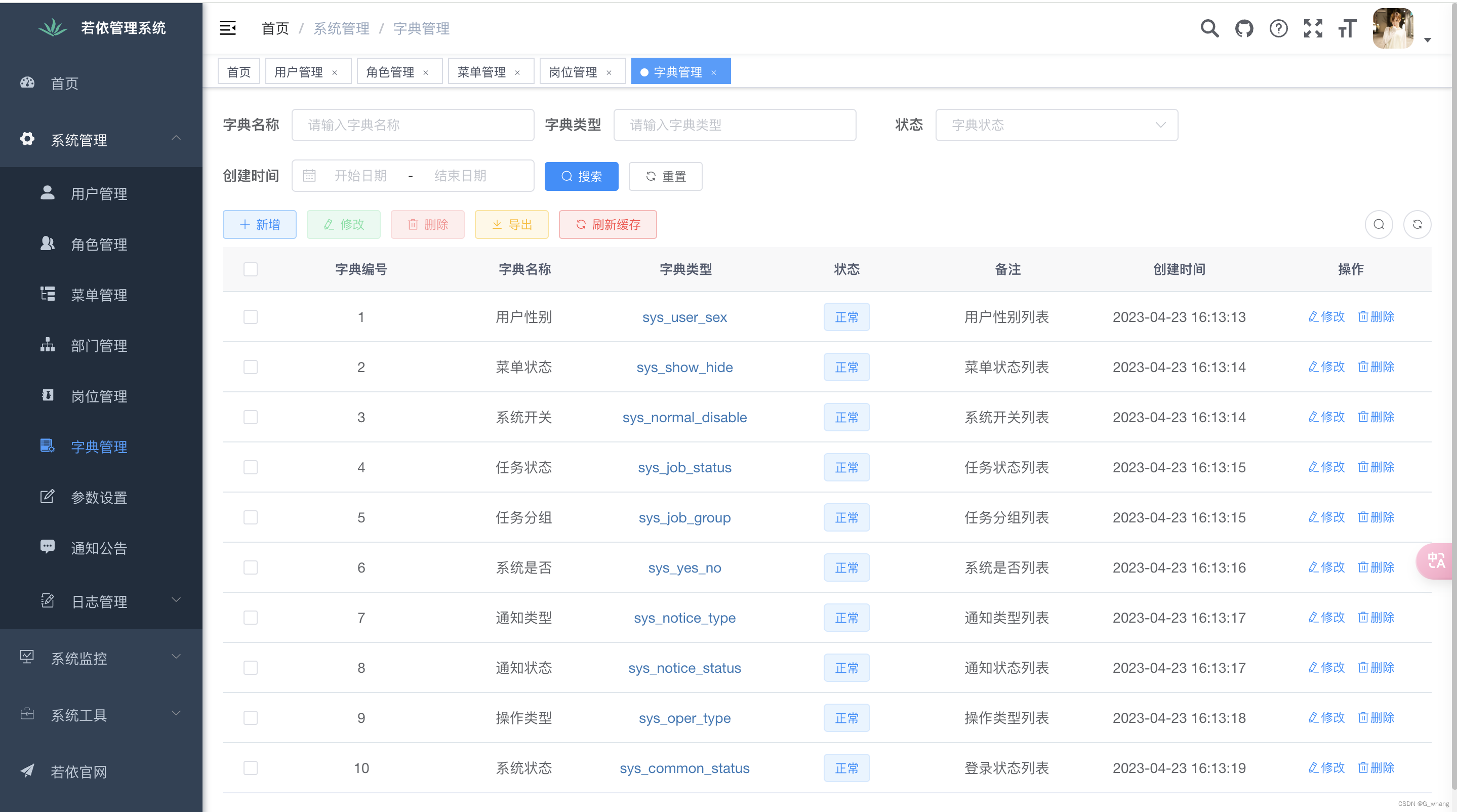
Task: Click the hamburger sidebar collapse icon
Action: [x=227, y=28]
